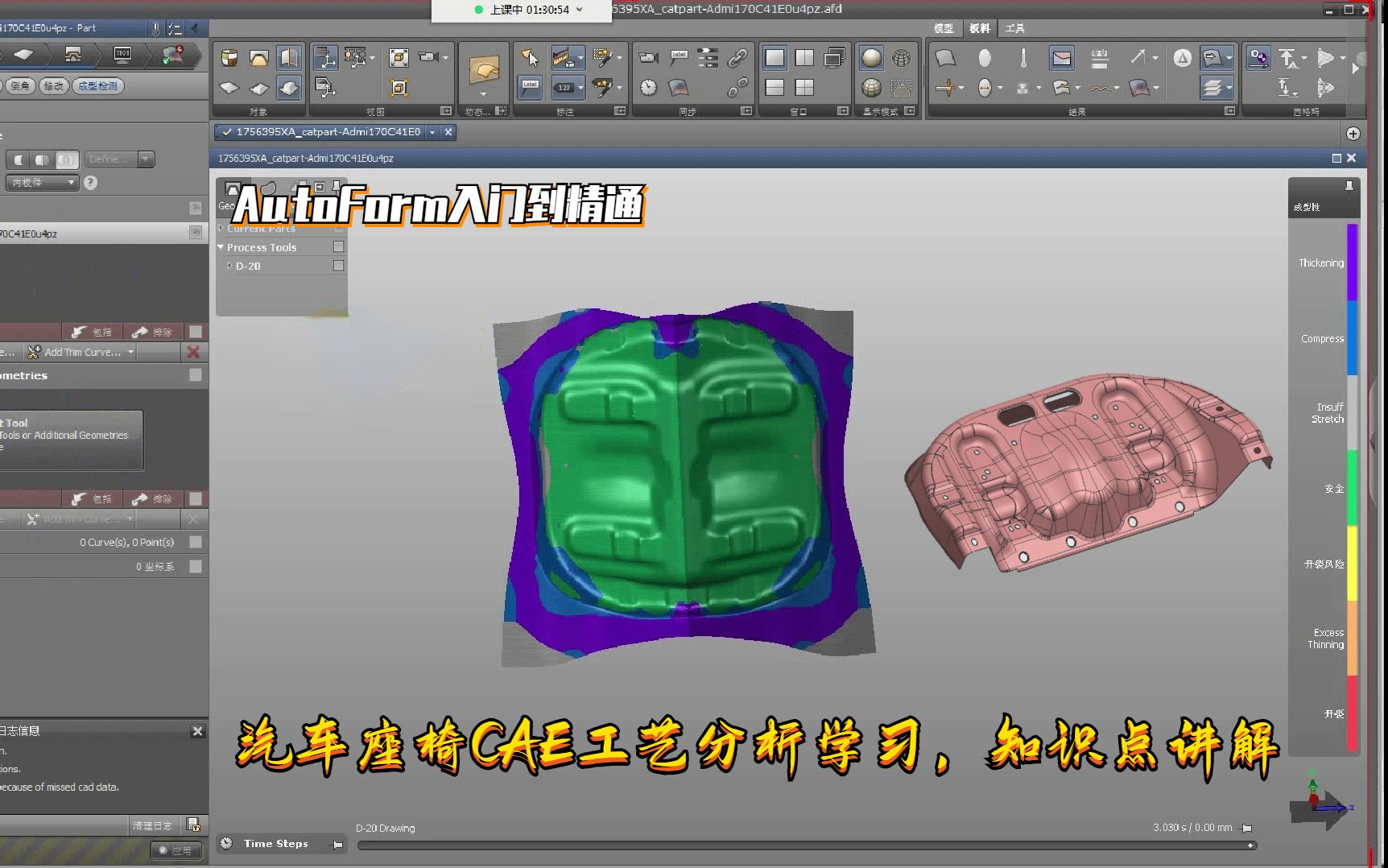Expand the D-20 tree node
Image resolution: width=1388 pixels, height=868 pixels.
click(229, 266)
